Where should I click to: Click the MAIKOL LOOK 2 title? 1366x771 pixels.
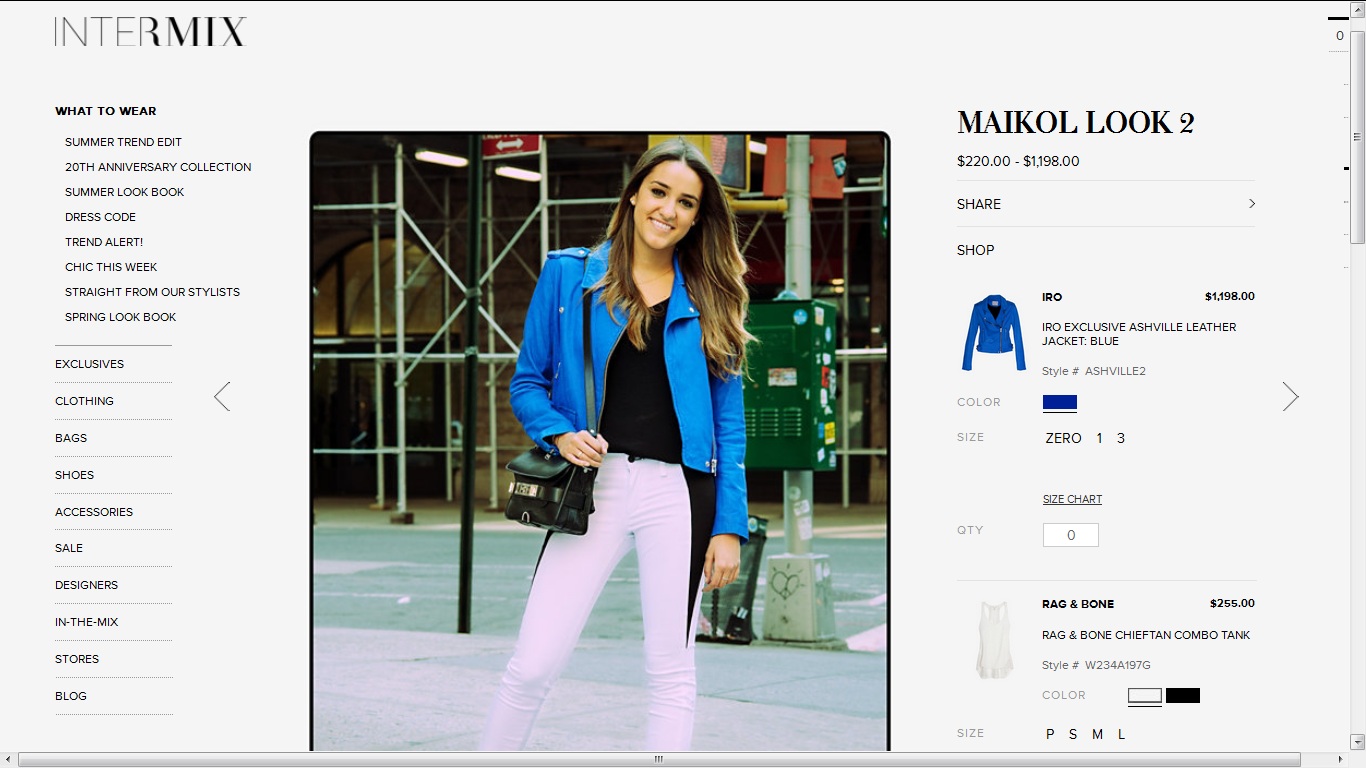click(x=1076, y=123)
